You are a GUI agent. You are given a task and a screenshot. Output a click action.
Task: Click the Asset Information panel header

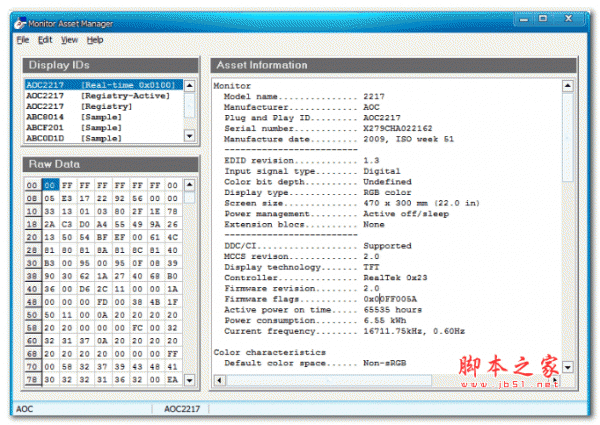(393, 65)
